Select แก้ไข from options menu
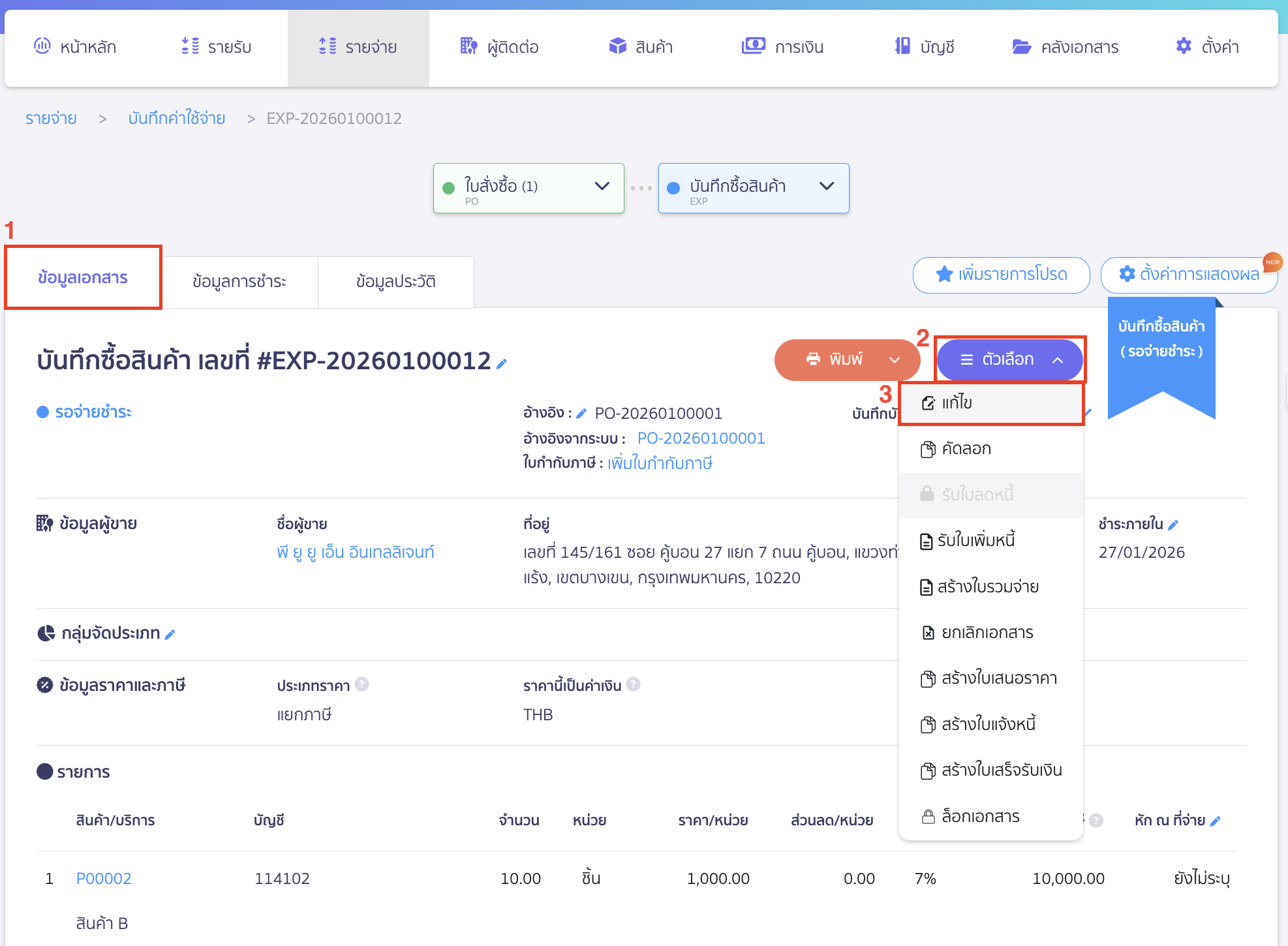Image resolution: width=1288 pixels, height=946 pixels. click(x=957, y=403)
